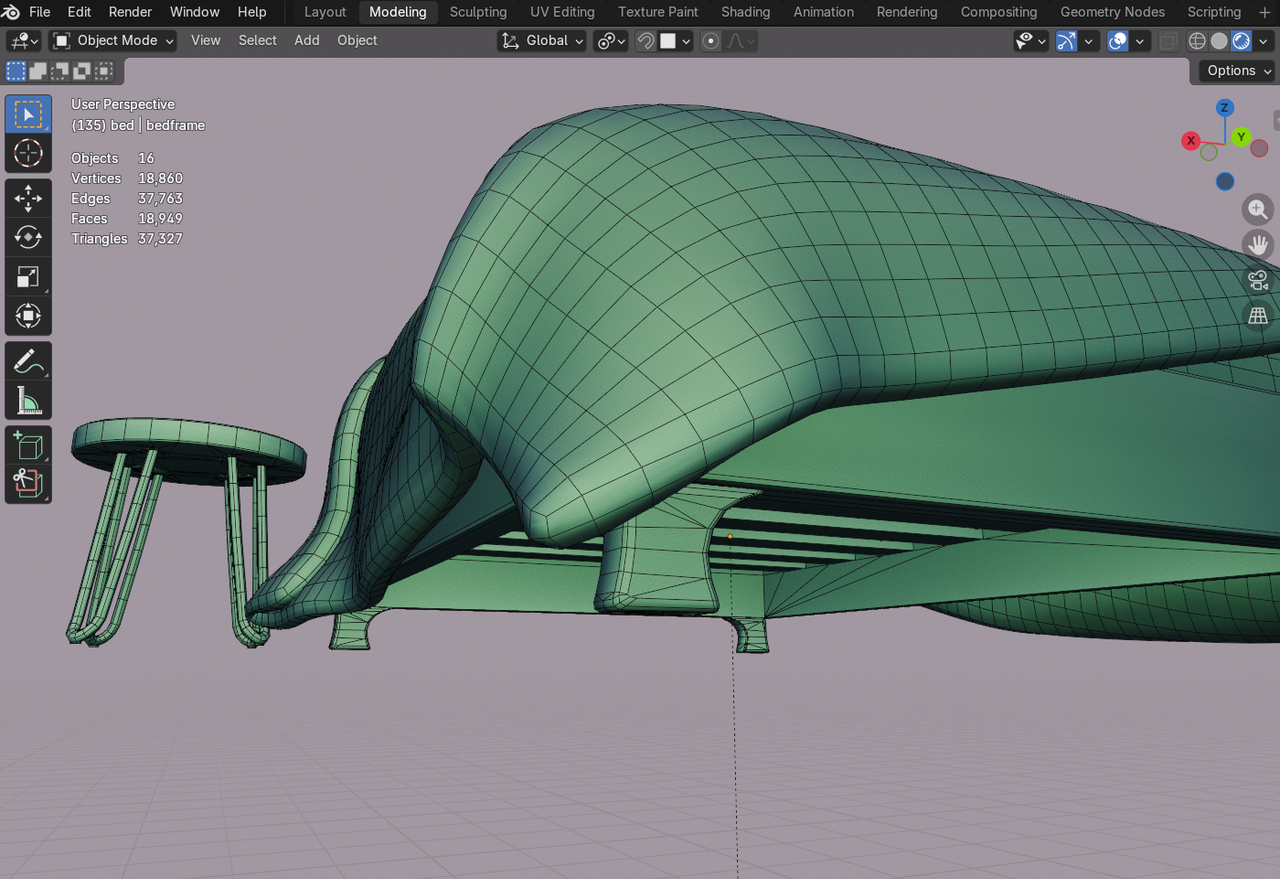The image size is (1280, 879).
Task: Pick the Annotate pencil tool
Action: click(28, 361)
